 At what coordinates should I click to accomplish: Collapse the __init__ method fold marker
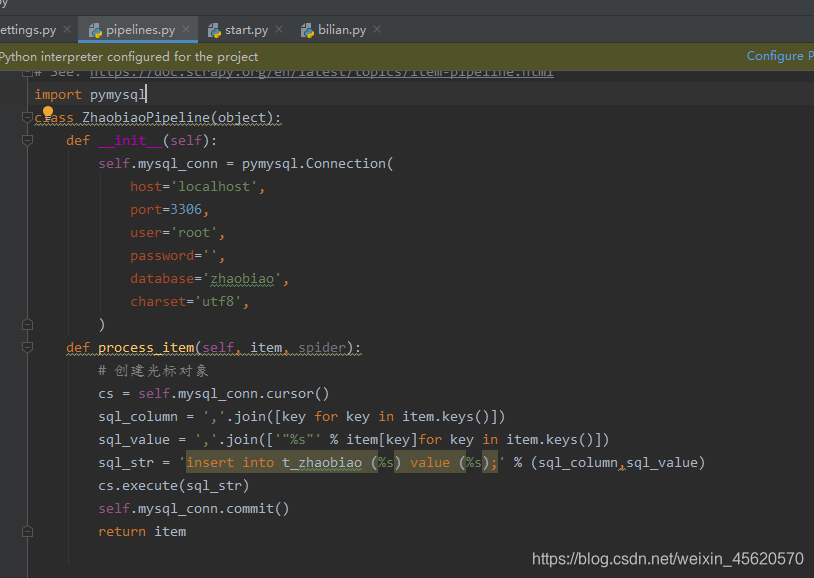[28, 140]
